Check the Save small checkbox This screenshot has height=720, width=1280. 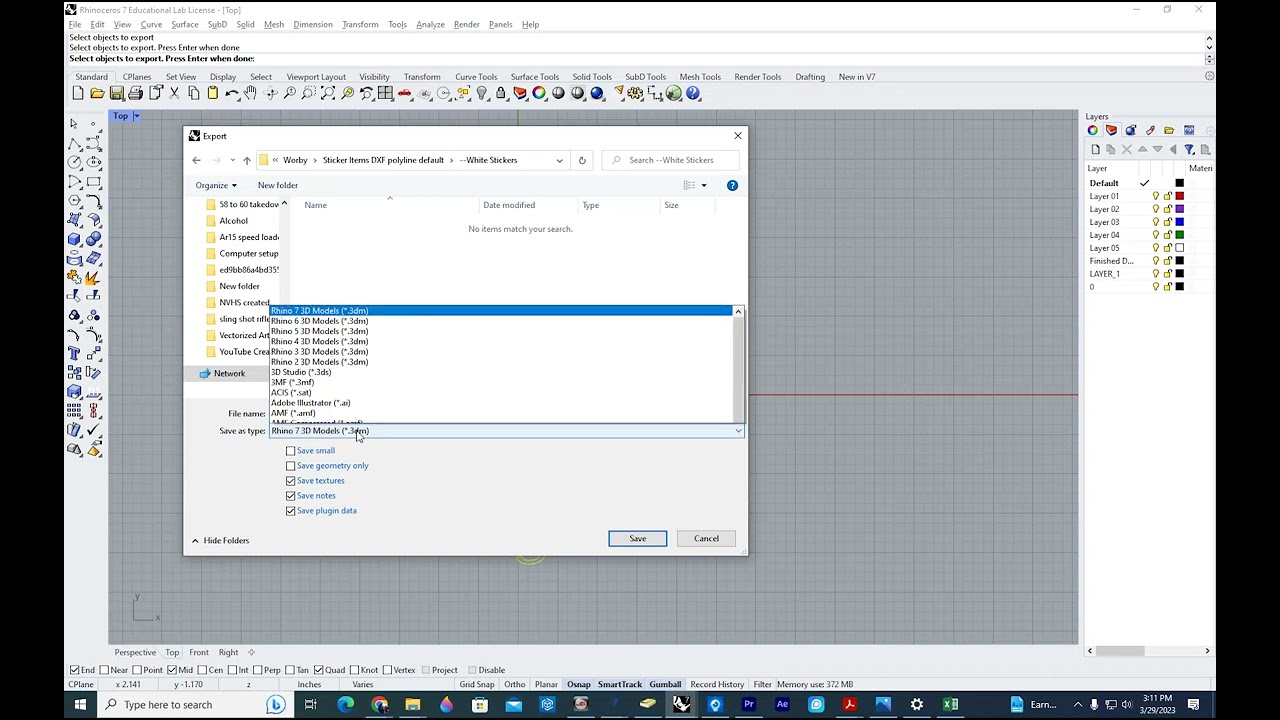pos(291,451)
